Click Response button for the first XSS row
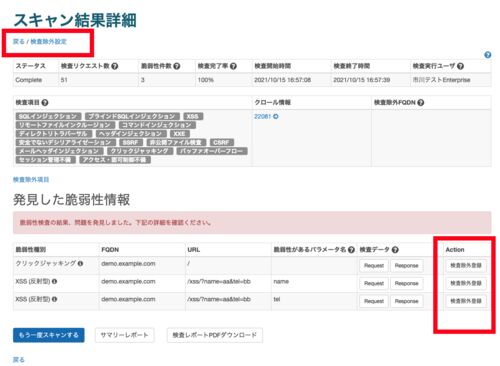Viewport: 500px width, 366px height. [407, 283]
